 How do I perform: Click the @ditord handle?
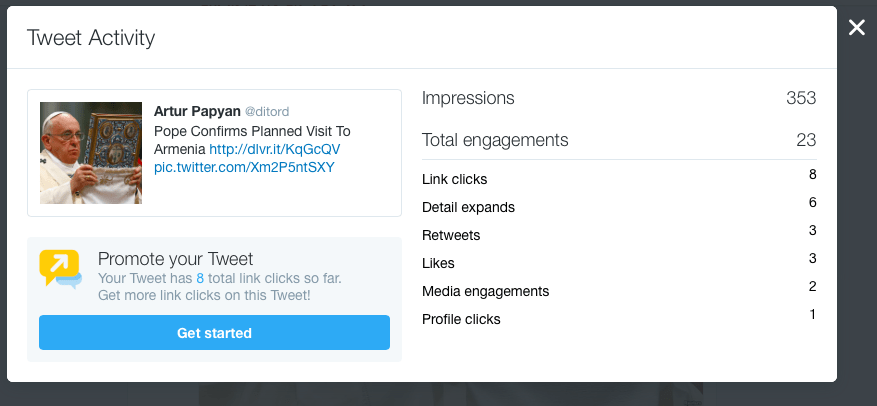coord(267,112)
